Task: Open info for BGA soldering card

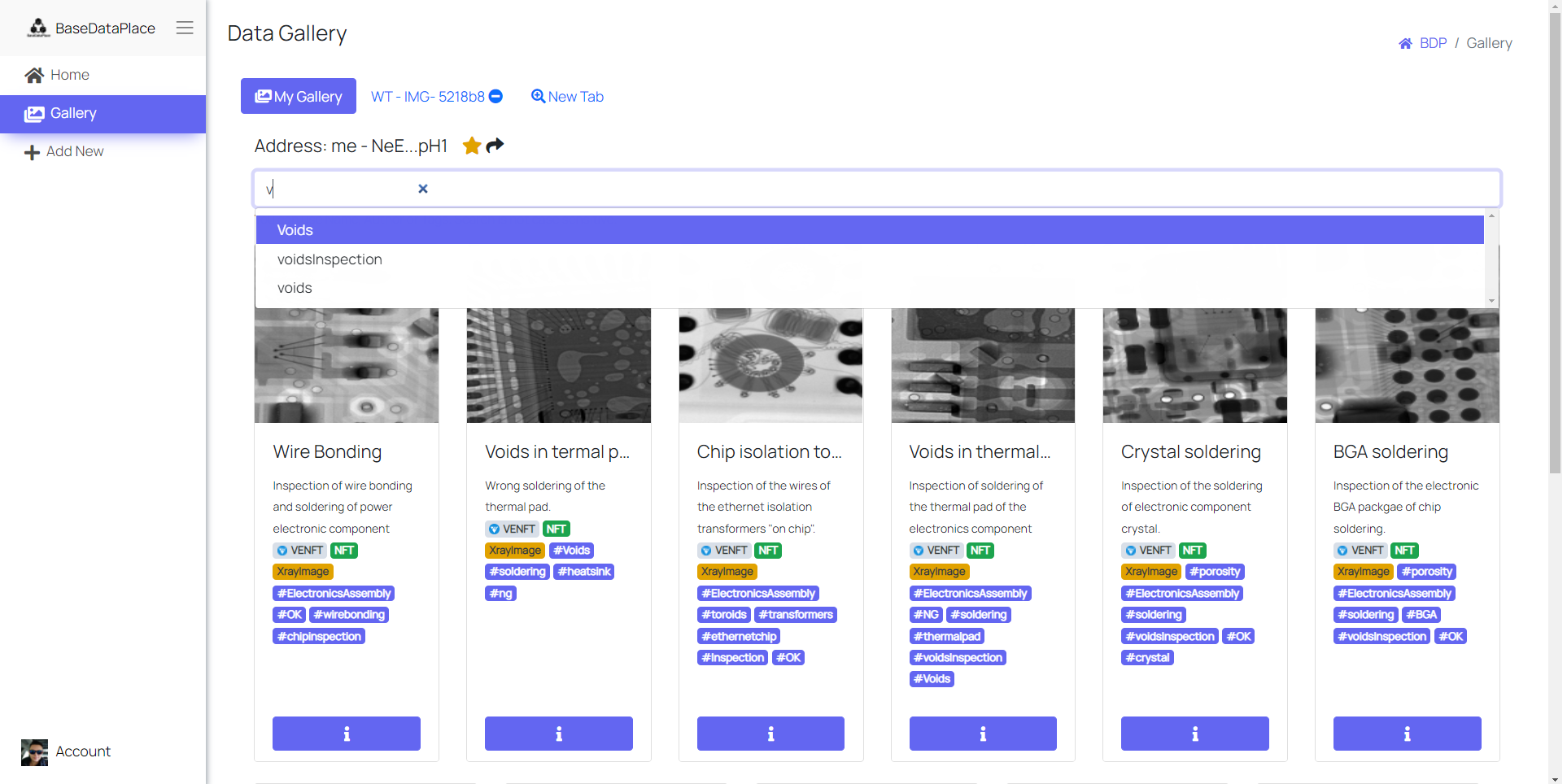Action: [1407, 734]
